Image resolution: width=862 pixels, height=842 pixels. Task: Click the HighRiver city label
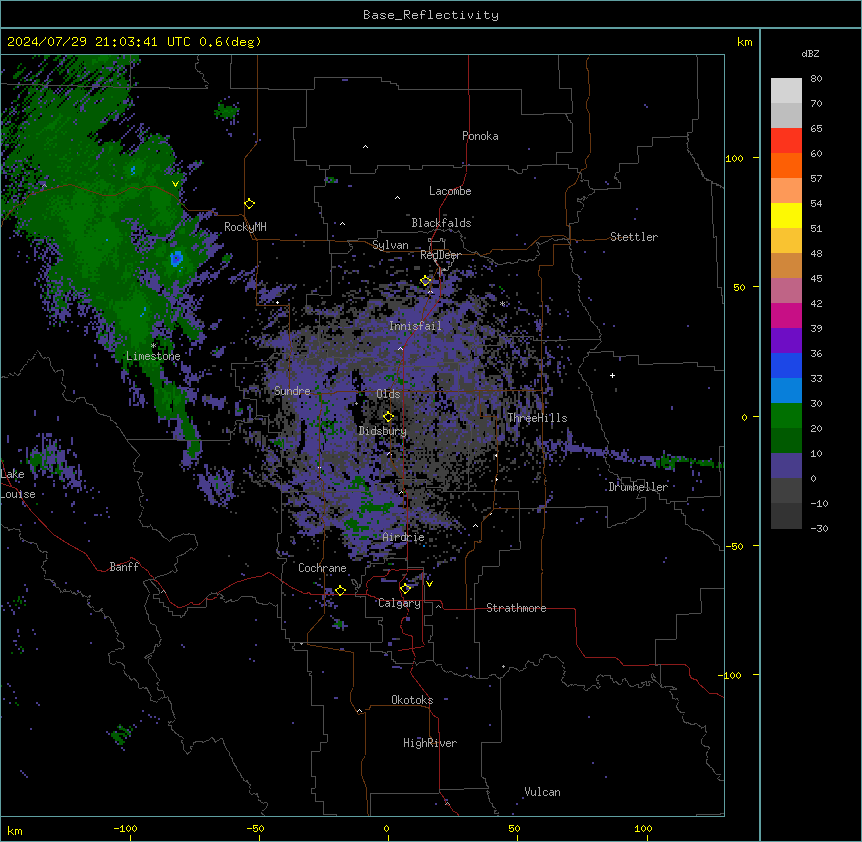coord(430,743)
